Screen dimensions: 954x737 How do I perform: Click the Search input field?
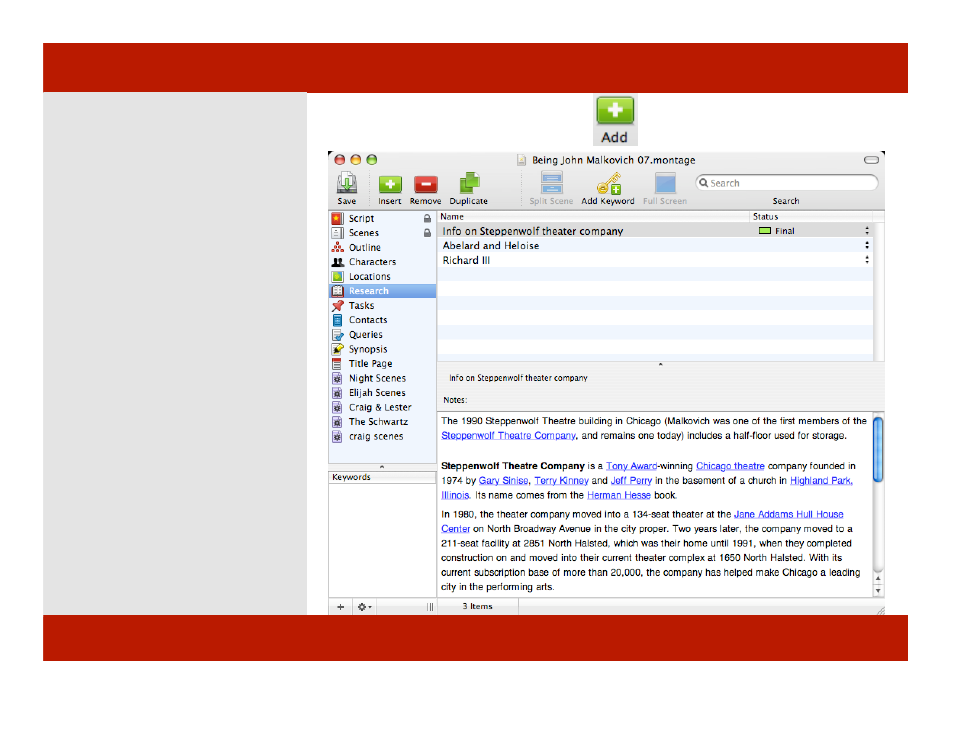[x=787, y=183]
